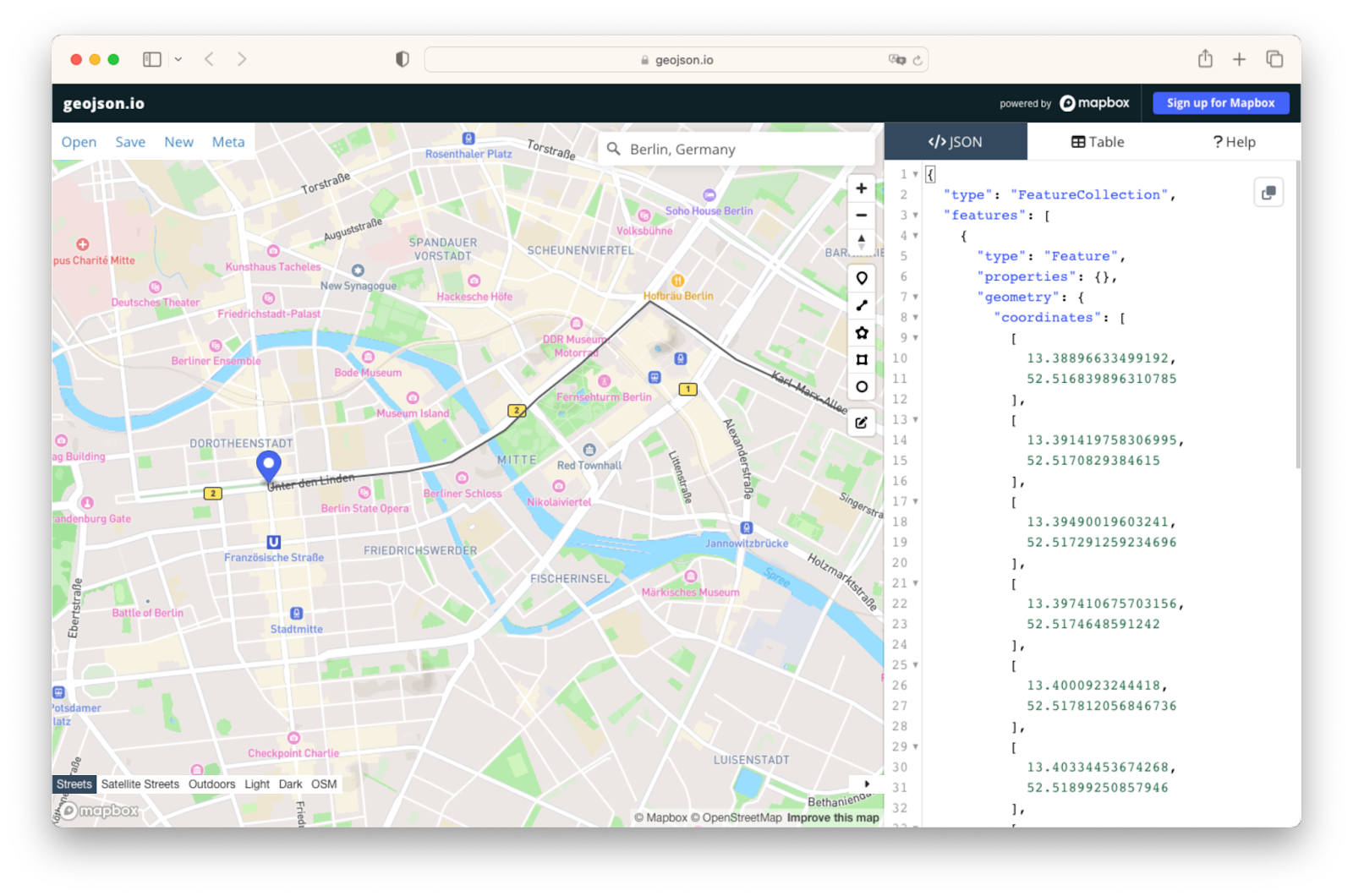Collapse coordinates fold arrow on line 8
1353x896 pixels.
point(915,318)
